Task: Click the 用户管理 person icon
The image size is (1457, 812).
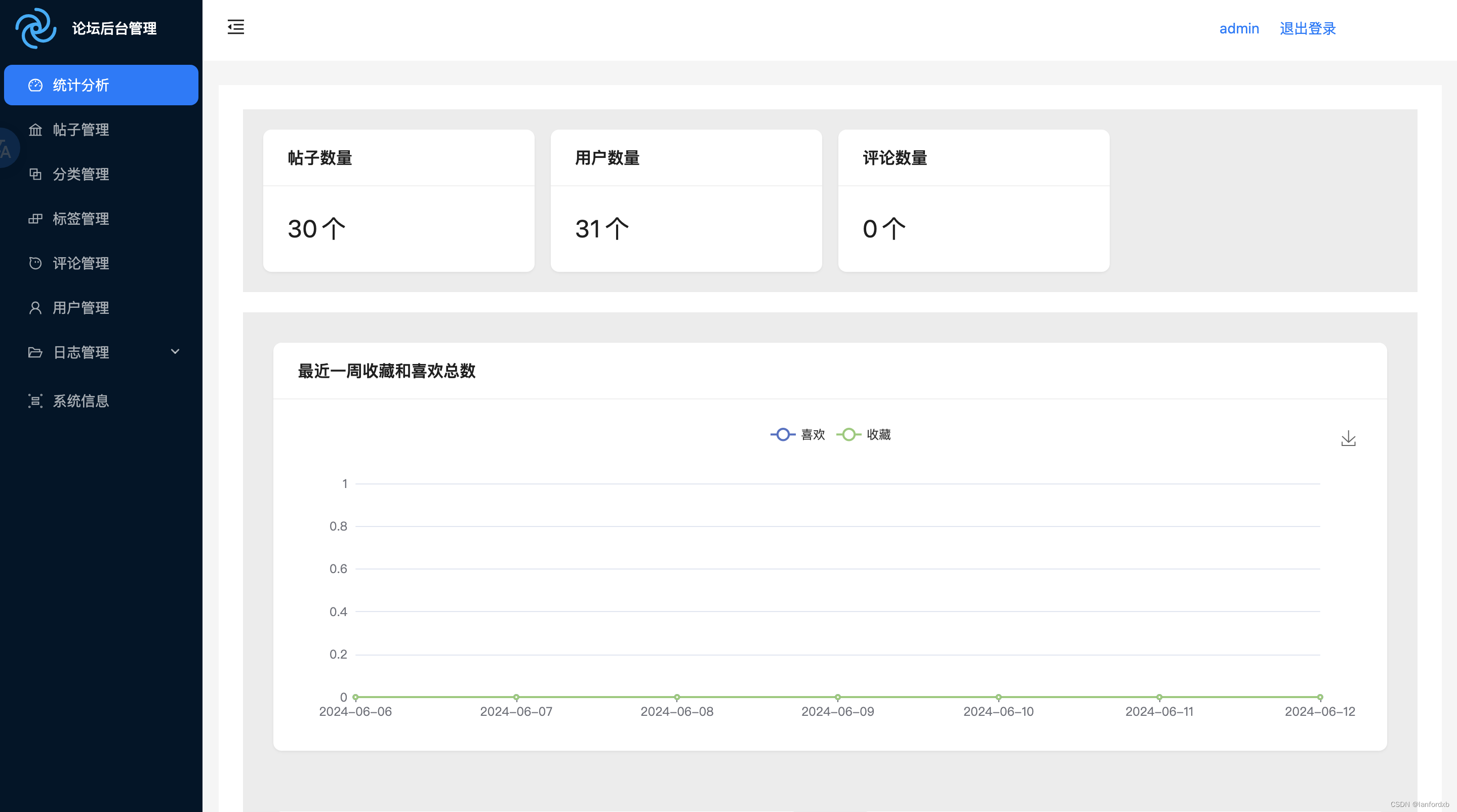Action: 35,308
